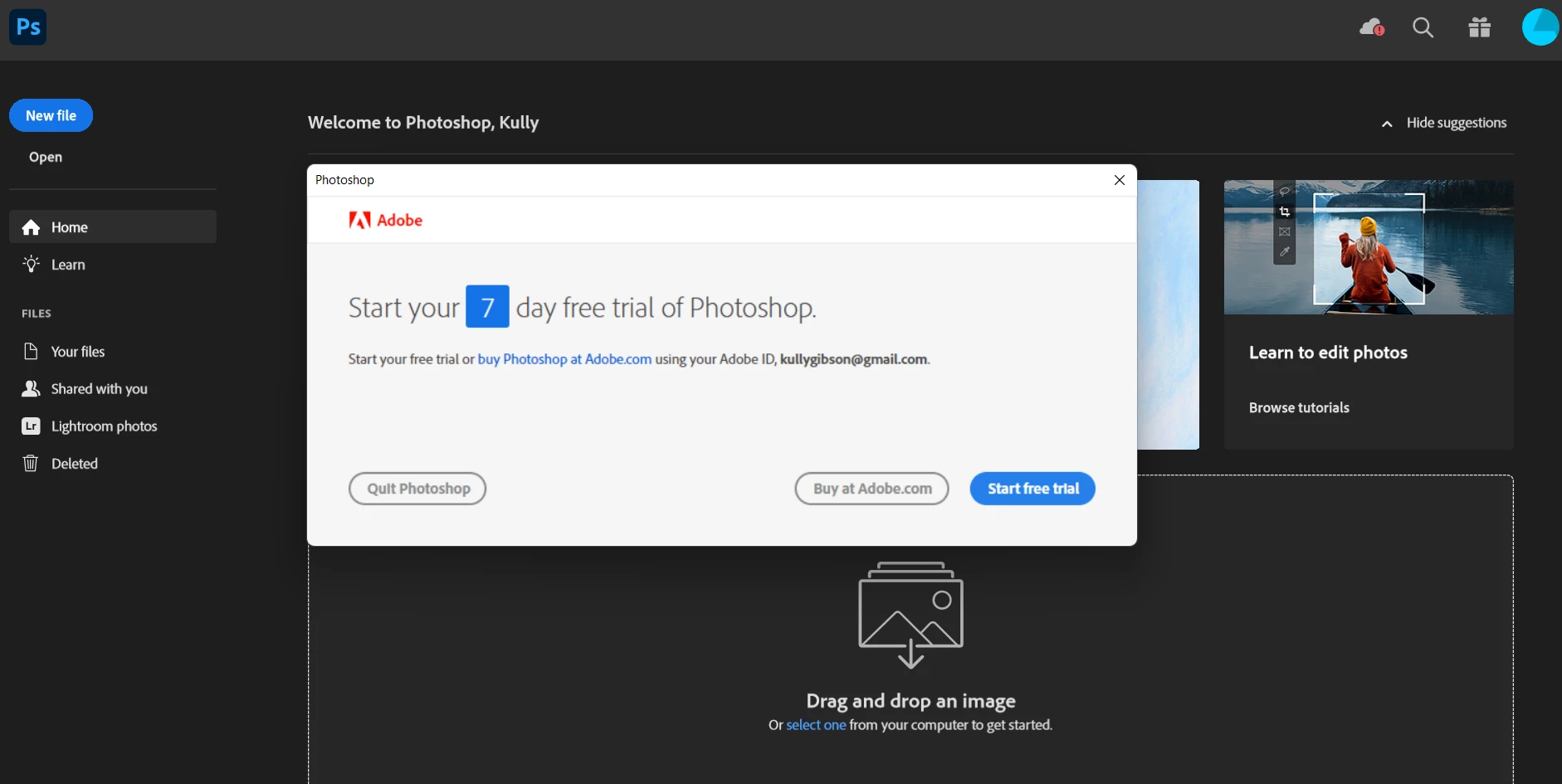Click Hide suggestions text
Screen dimensions: 1562x784
(1456, 123)
